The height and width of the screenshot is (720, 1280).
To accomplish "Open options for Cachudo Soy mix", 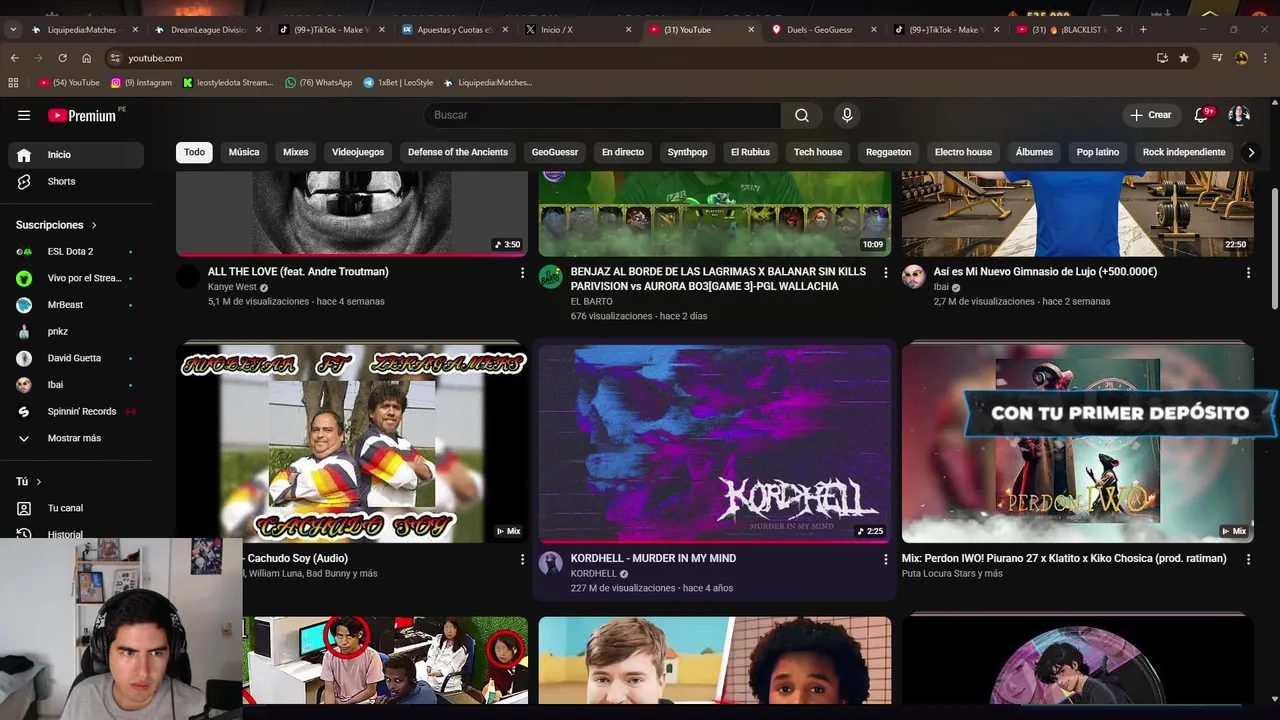I will click(x=522, y=559).
